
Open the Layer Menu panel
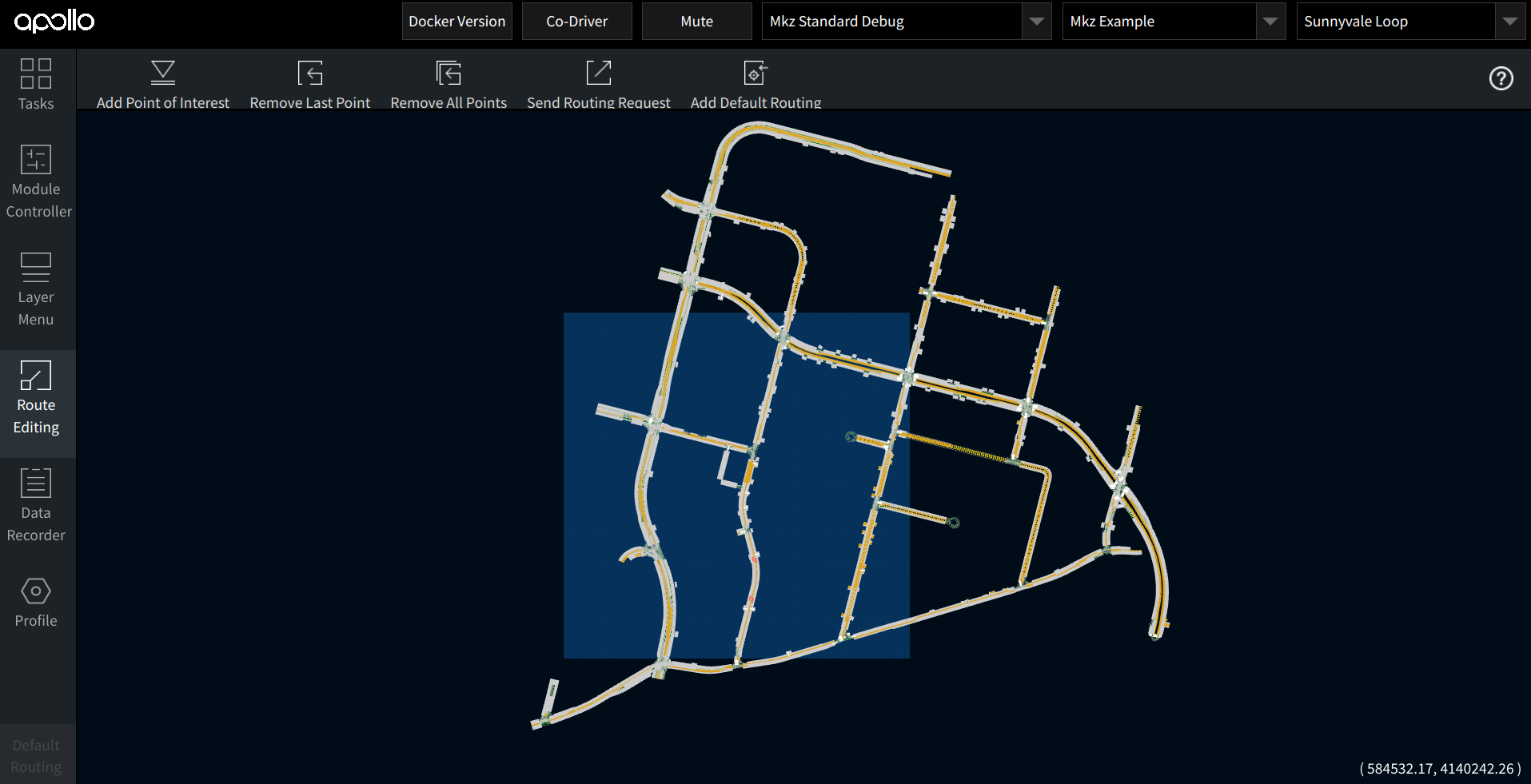(x=36, y=289)
